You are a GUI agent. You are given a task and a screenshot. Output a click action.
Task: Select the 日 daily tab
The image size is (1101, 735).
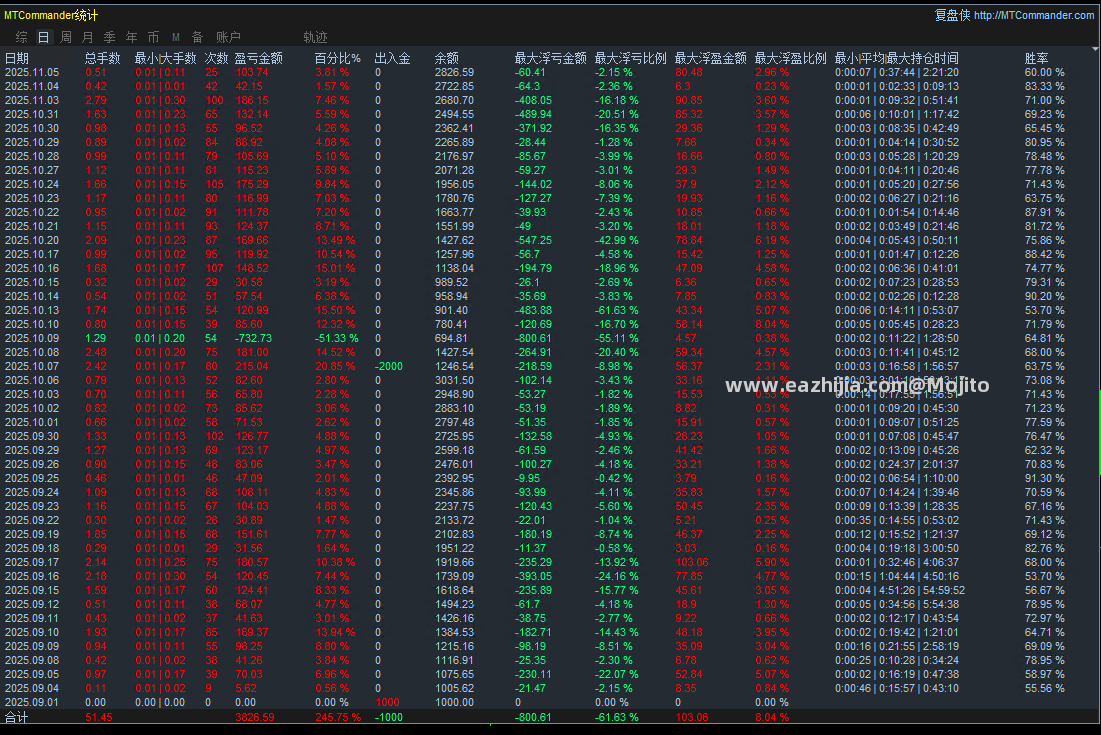click(44, 37)
